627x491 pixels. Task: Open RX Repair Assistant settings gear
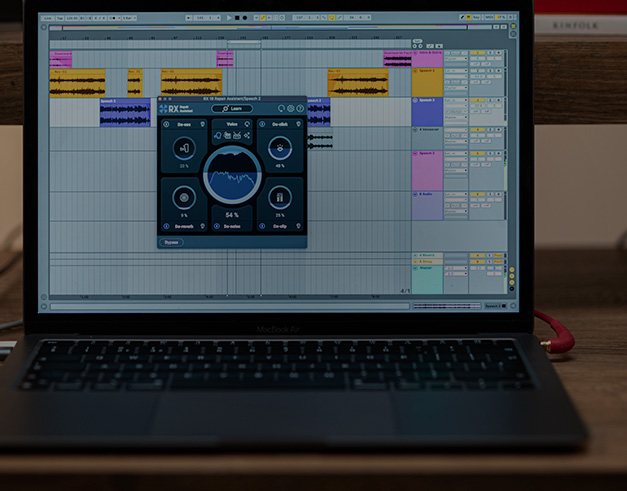click(x=291, y=108)
